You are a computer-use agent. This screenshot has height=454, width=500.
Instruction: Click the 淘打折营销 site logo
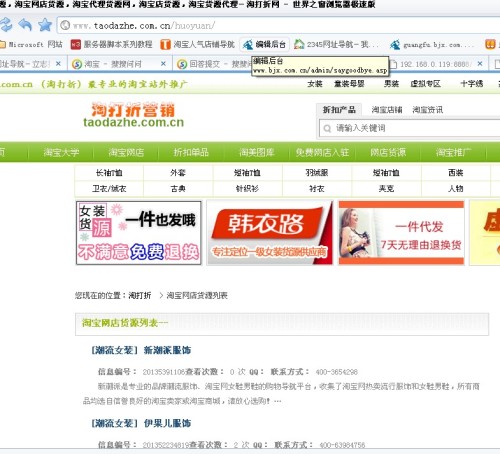(133, 115)
